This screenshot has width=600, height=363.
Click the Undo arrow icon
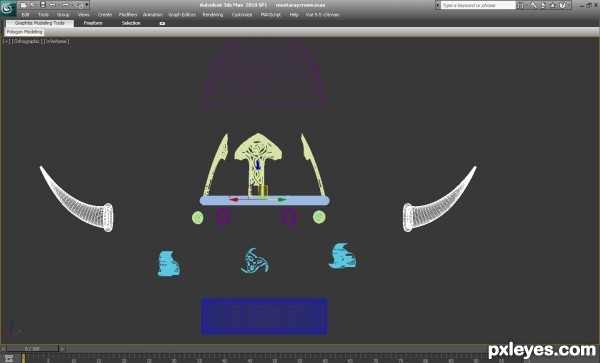pos(52,5)
